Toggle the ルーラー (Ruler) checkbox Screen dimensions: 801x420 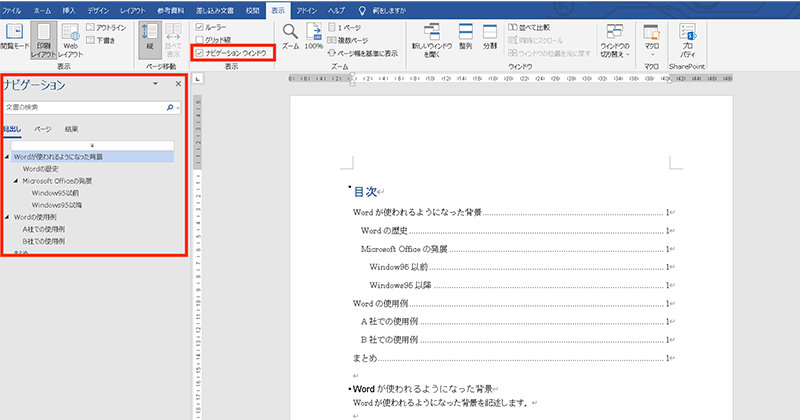coord(198,27)
